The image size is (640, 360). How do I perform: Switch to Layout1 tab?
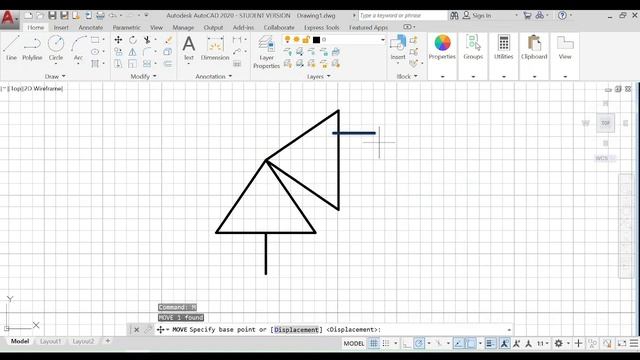click(51, 341)
